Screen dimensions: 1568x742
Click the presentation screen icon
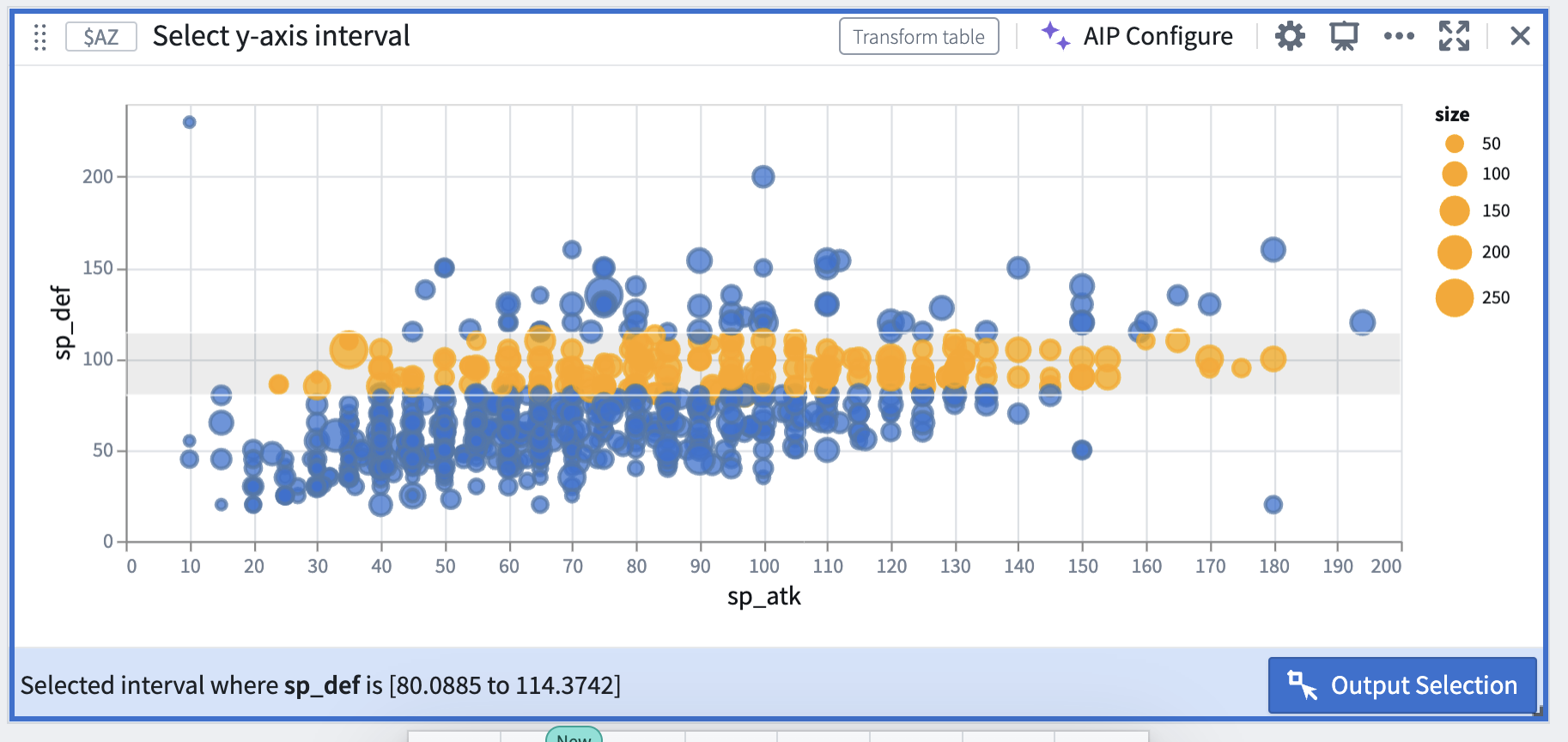pos(1344,36)
